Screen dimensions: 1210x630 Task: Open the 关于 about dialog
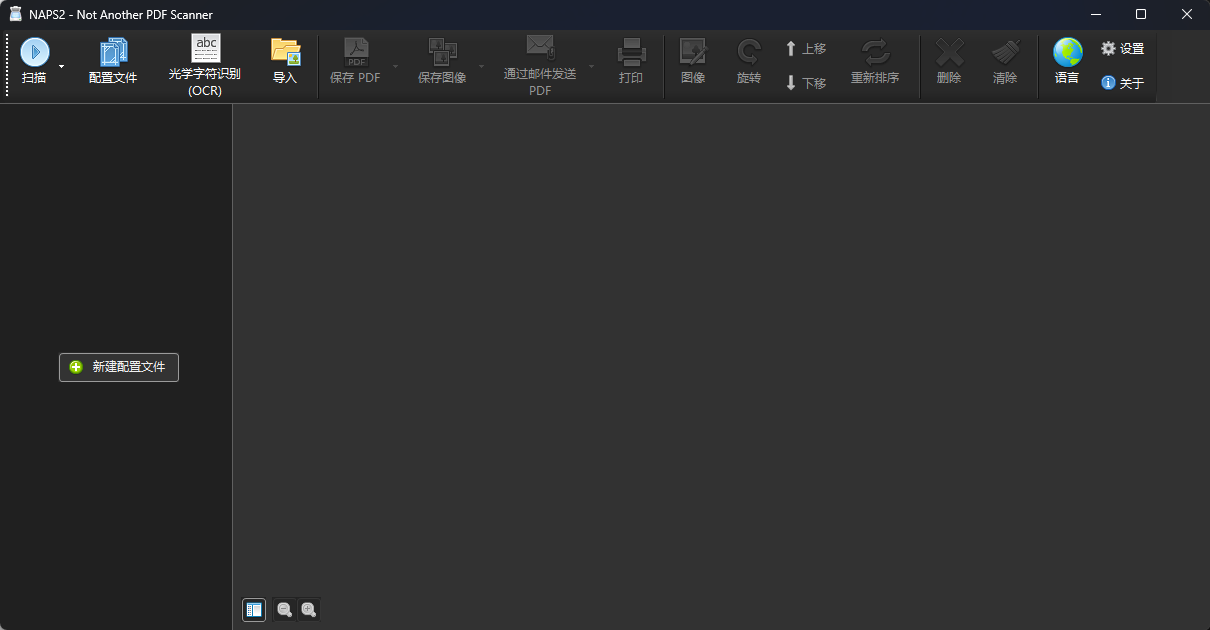pos(1122,83)
